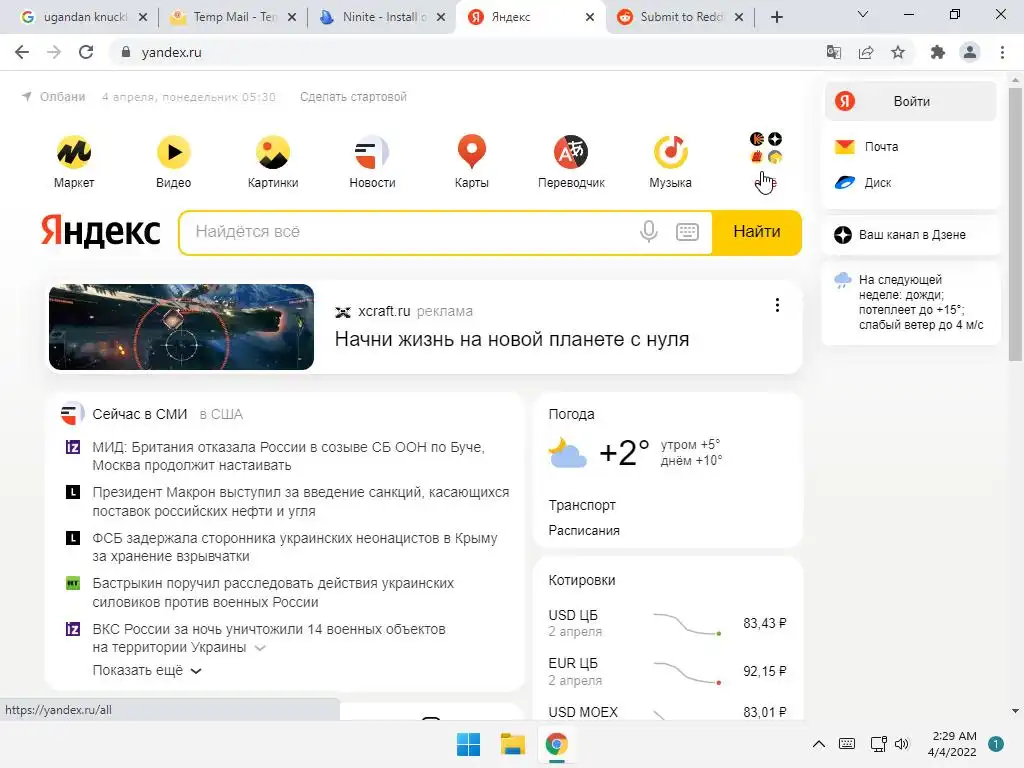Open Chrome extensions puzzle icon
The width and height of the screenshot is (1024, 768).
(938, 52)
